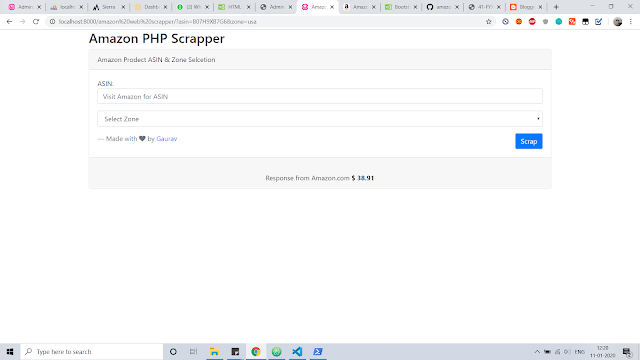Click the Amazon PHP Scrapper heading

click(157, 38)
